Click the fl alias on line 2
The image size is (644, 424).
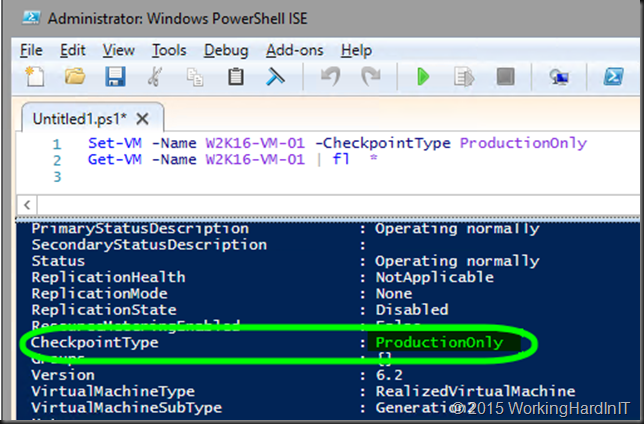341,159
